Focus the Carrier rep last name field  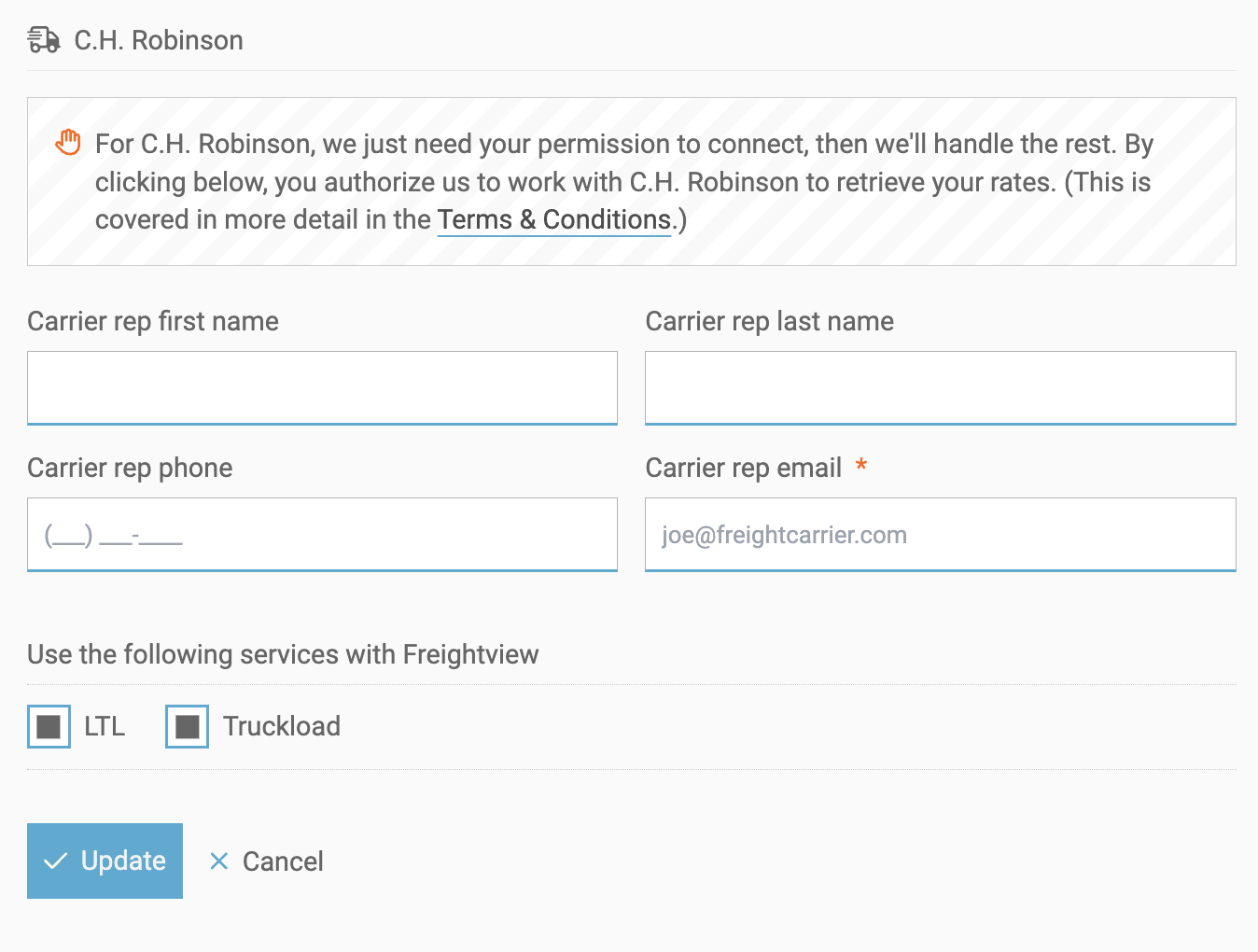point(940,387)
